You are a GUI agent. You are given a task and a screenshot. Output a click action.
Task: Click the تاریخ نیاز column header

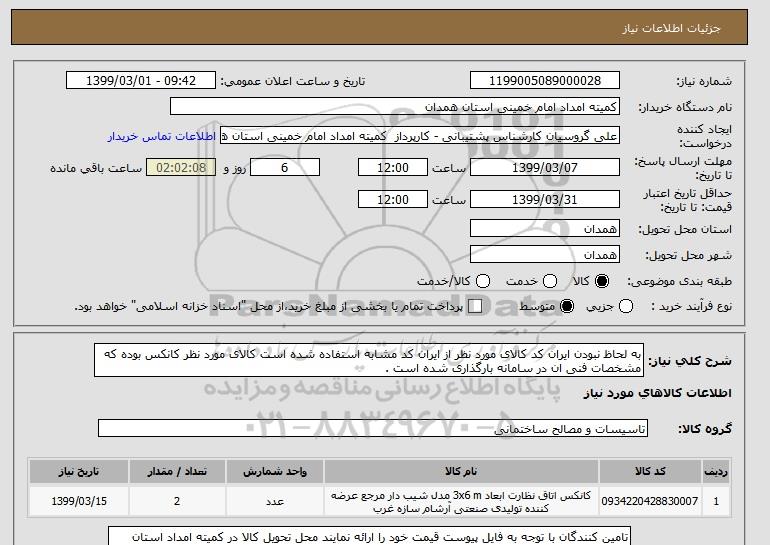(x=79, y=471)
